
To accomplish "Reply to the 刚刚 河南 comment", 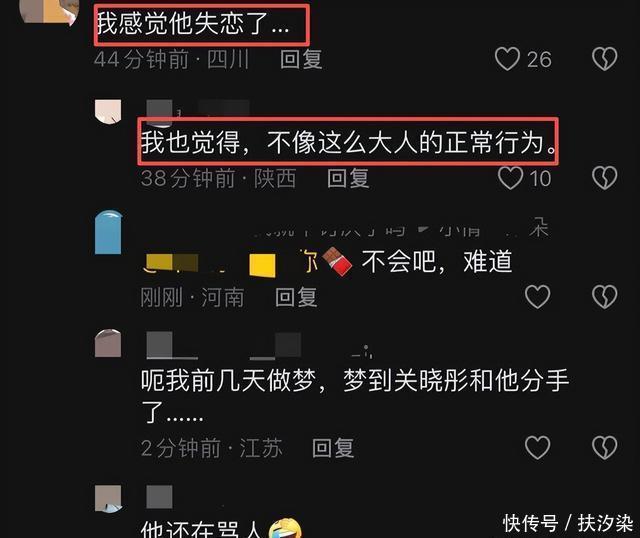I will point(296,297).
